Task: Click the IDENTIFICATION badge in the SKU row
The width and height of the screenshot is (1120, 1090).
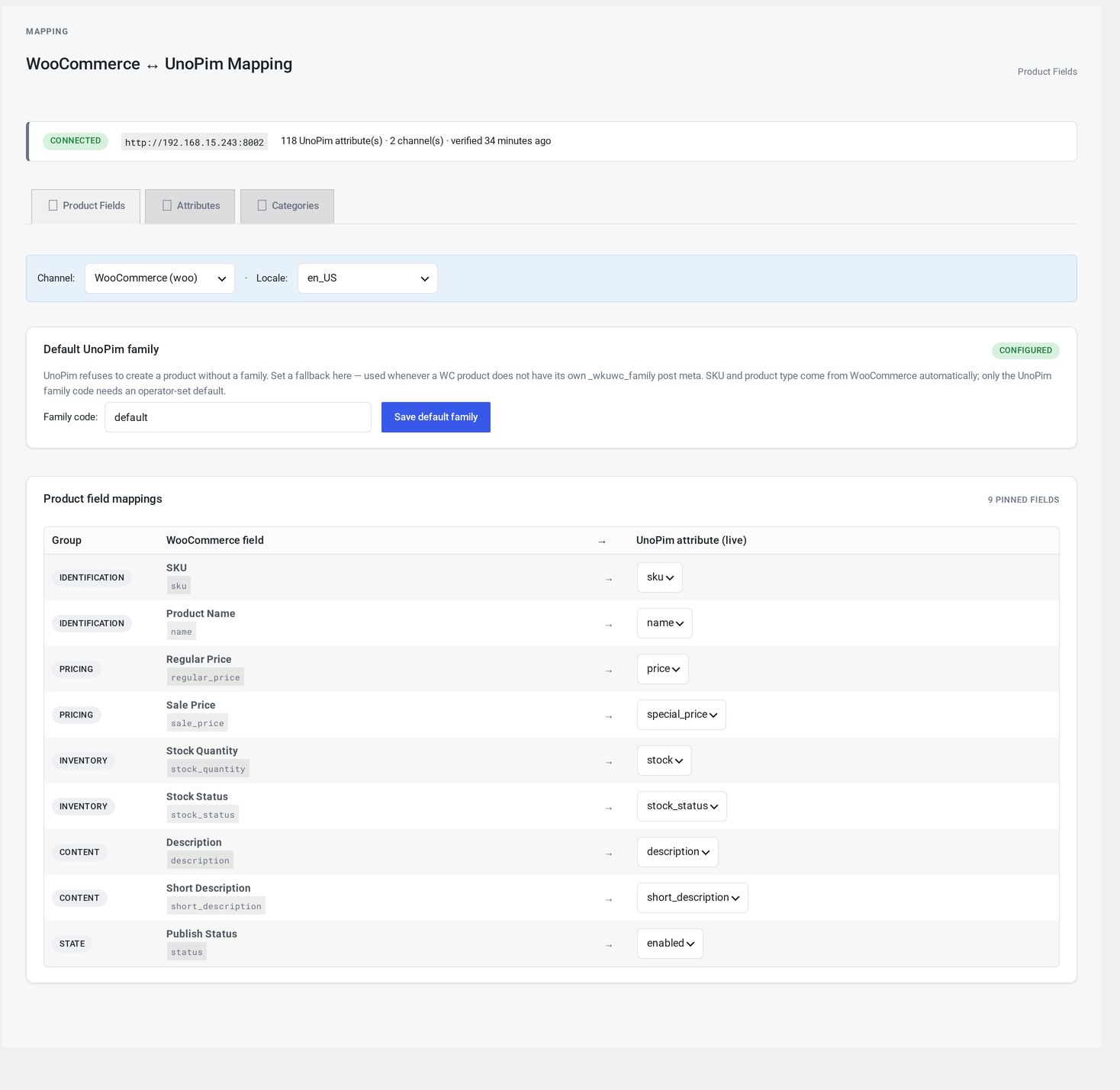Action: point(92,578)
